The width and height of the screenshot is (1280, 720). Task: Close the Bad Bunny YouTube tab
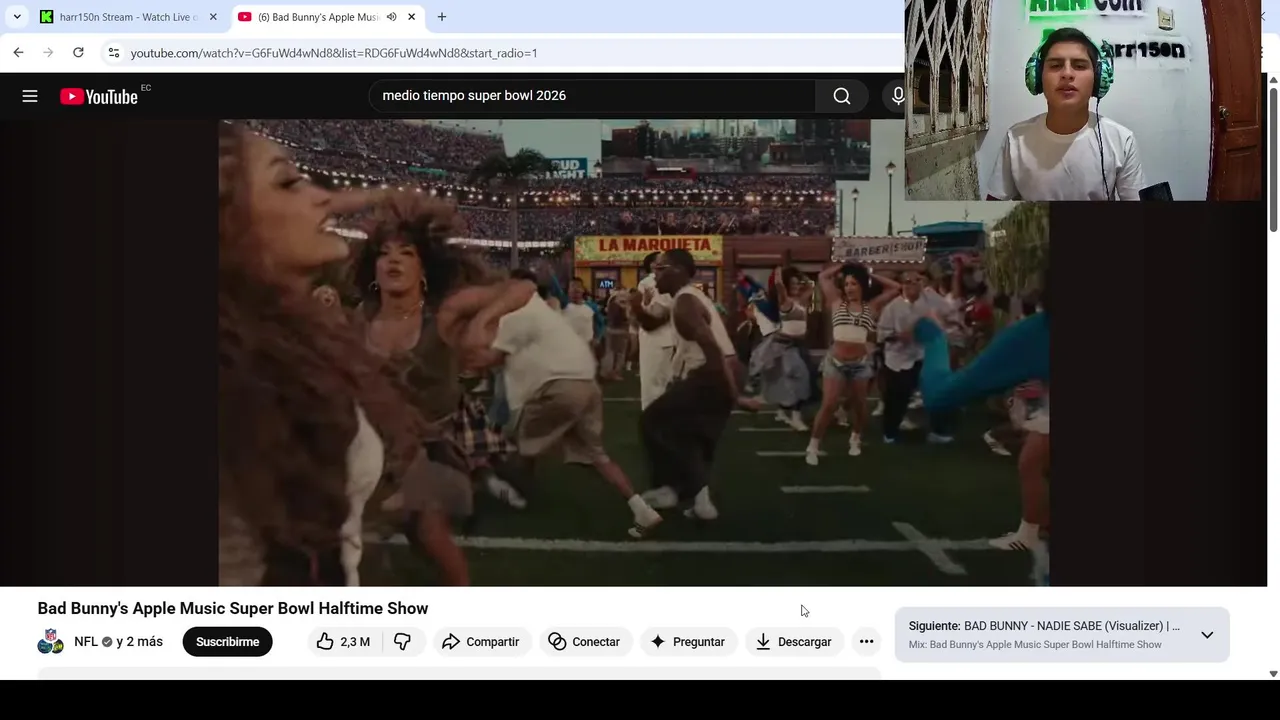point(411,17)
